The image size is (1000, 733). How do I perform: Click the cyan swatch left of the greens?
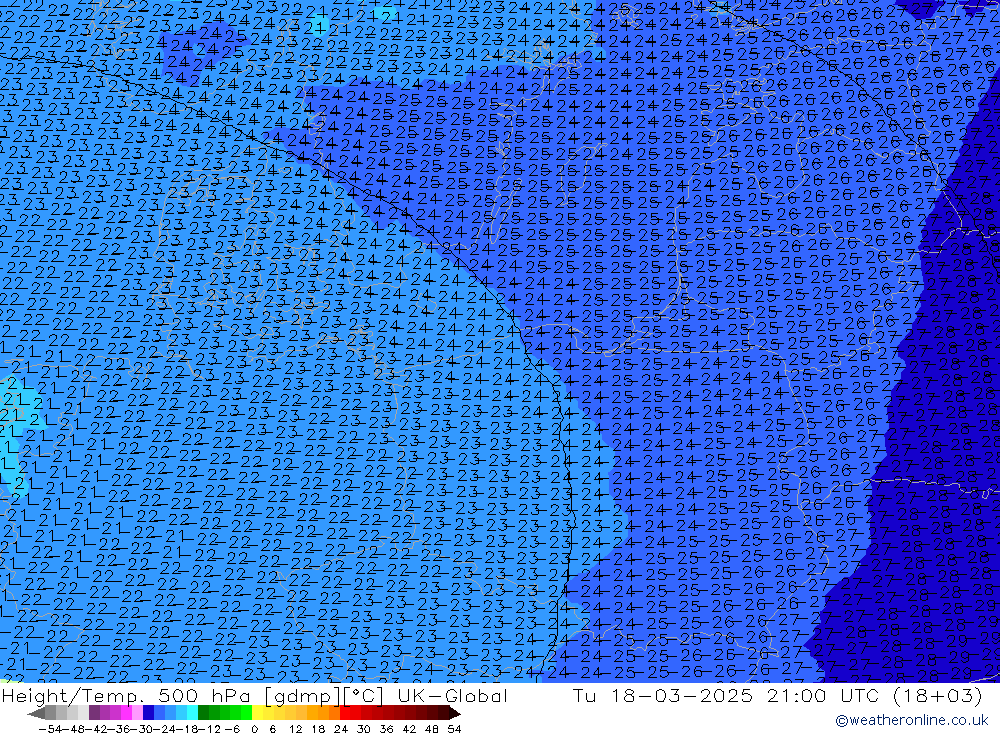coord(192,713)
